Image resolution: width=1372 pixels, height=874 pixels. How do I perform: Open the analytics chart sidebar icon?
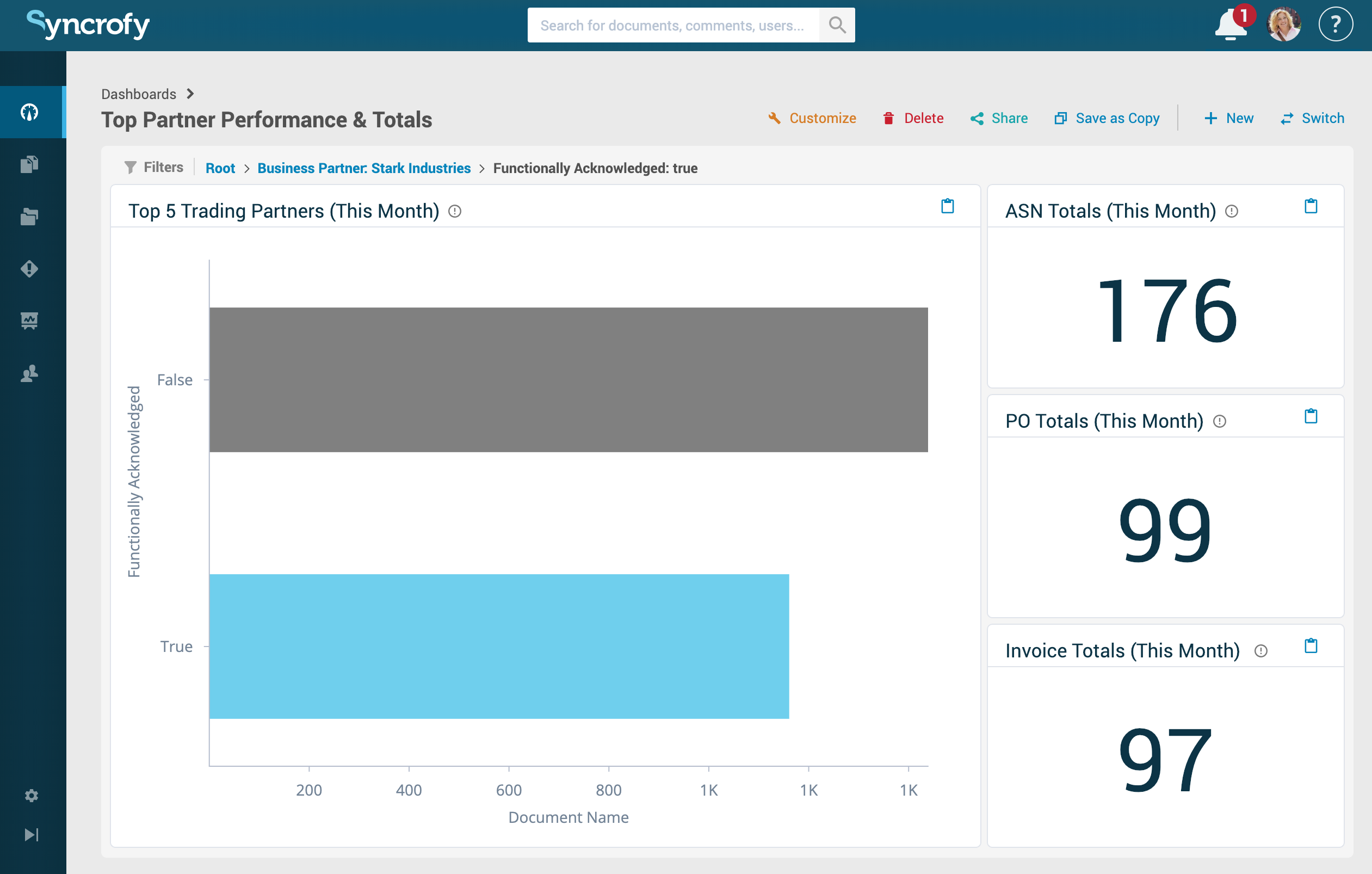[29, 321]
